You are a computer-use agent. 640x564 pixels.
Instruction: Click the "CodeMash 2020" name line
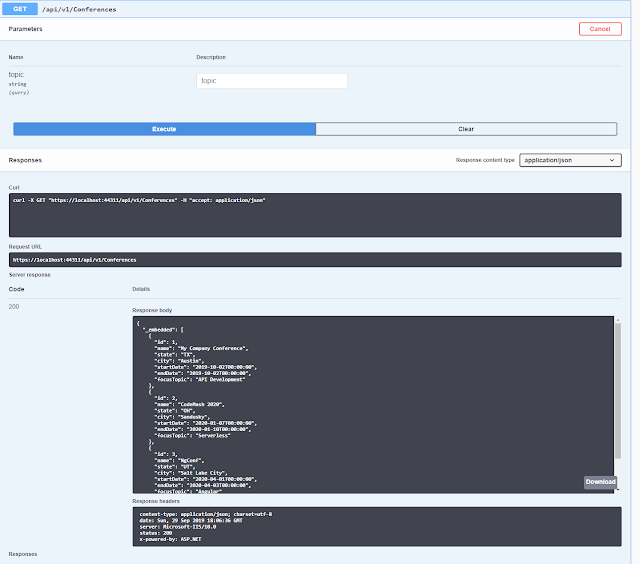click(x=189, y=404)
